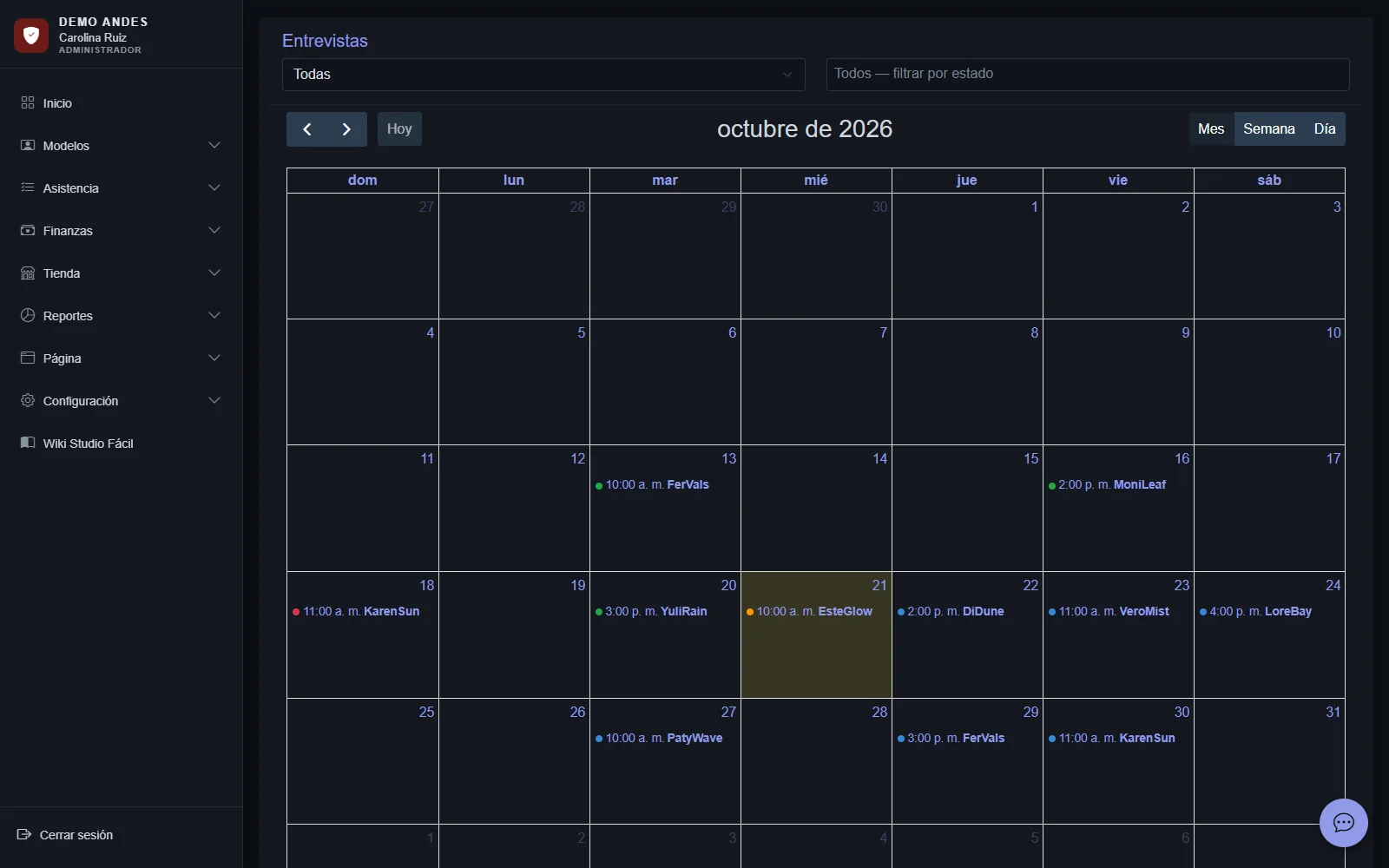Go to previous month arrow
The height and width of the screenshot is (868, 1389).
click(306, 129)
